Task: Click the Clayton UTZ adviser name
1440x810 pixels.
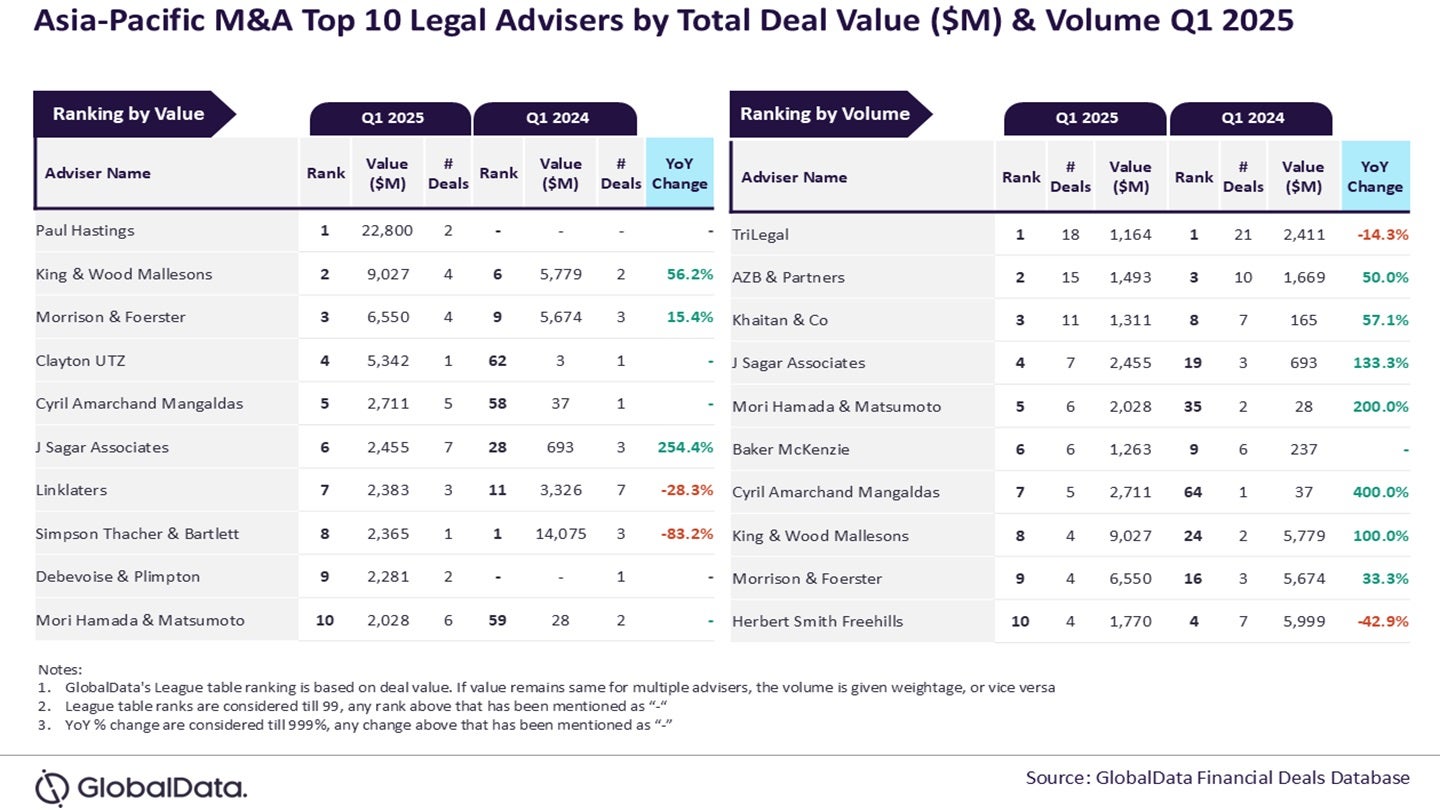Action: click(82, 360)
